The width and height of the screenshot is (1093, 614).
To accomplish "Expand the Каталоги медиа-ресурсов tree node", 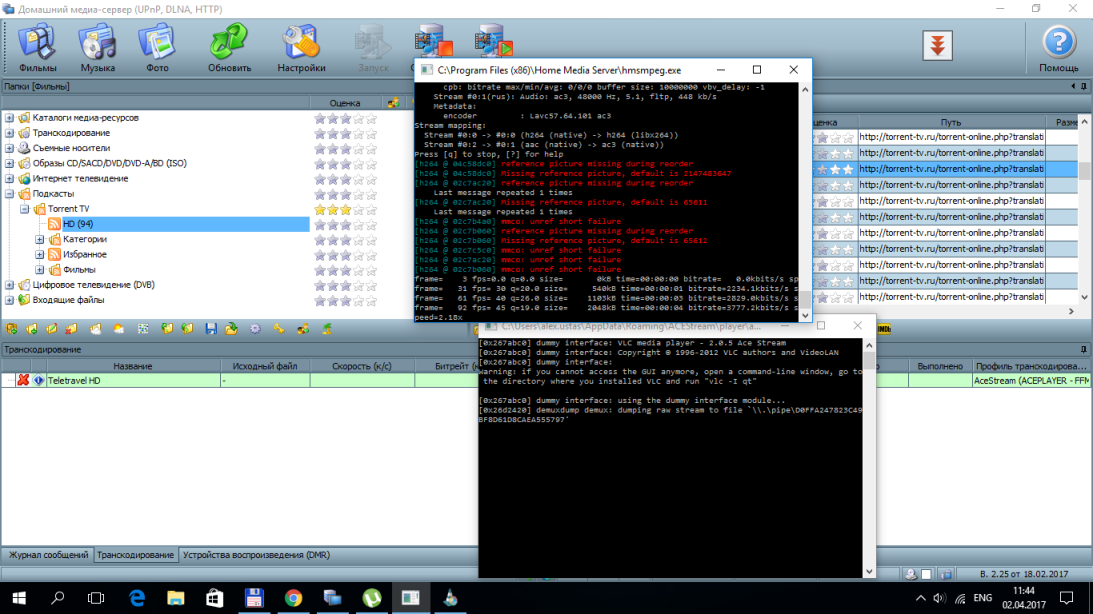I will pyautogui.click(x=10, y=118).
